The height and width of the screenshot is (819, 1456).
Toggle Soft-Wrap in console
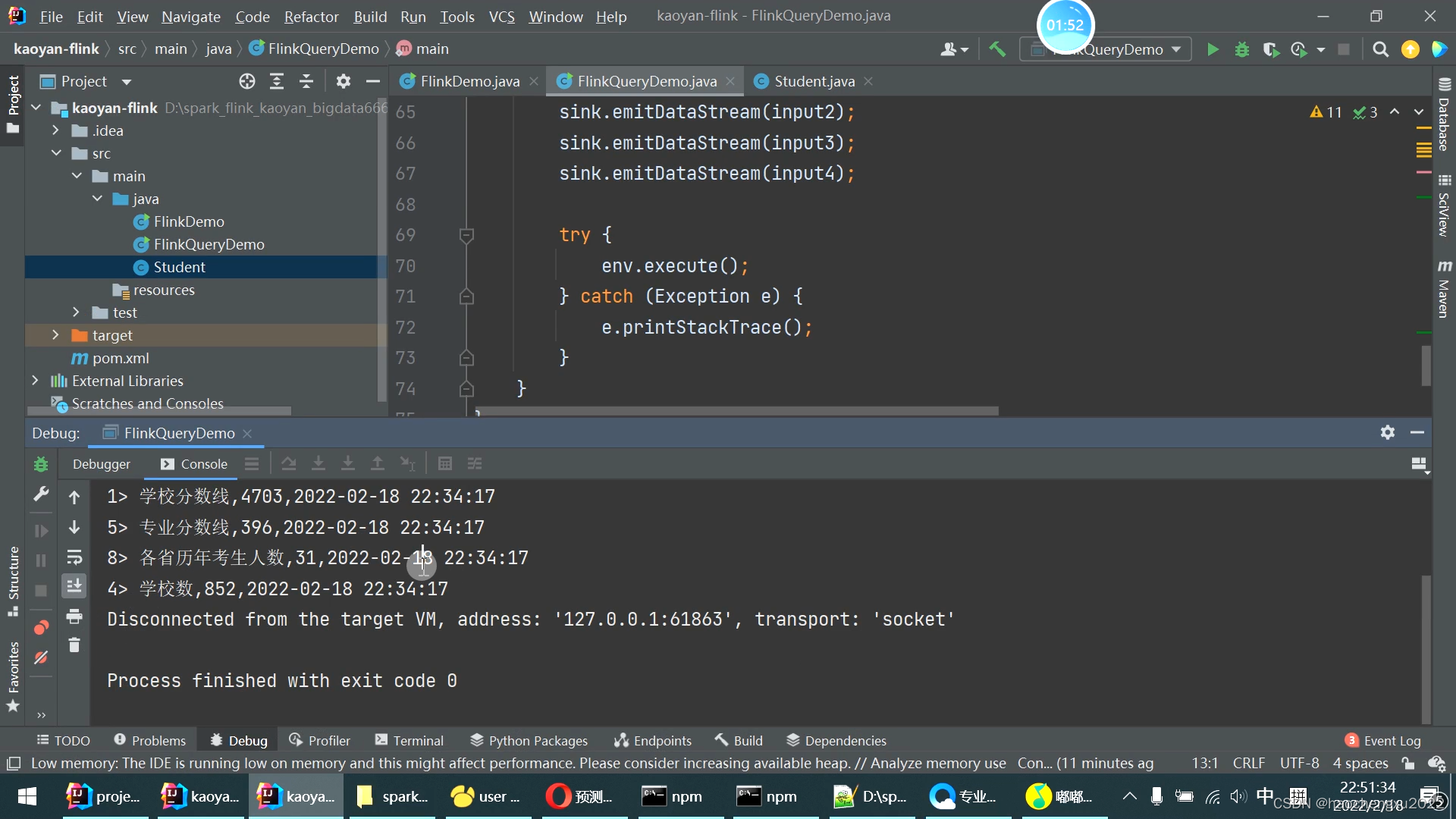coord(74,557)
